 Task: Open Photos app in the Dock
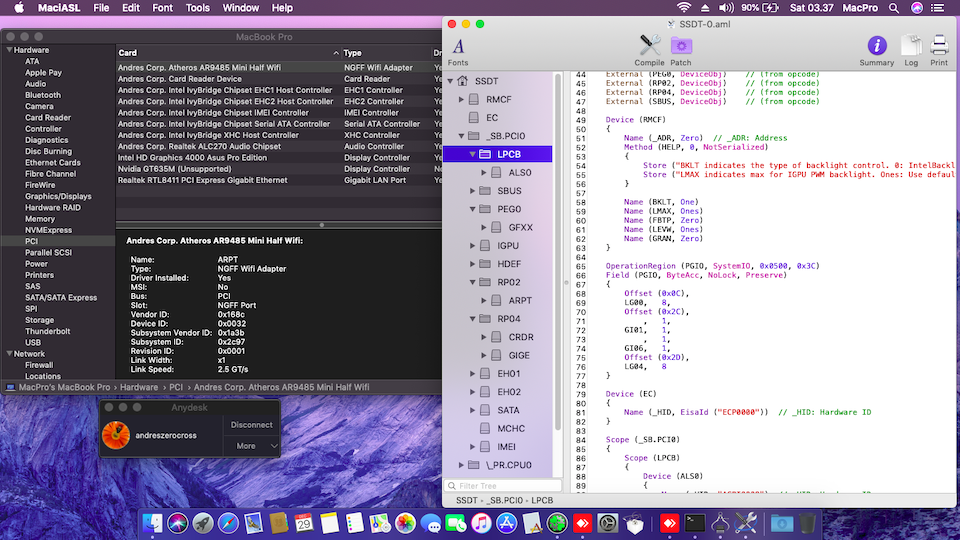pos(405,523)
